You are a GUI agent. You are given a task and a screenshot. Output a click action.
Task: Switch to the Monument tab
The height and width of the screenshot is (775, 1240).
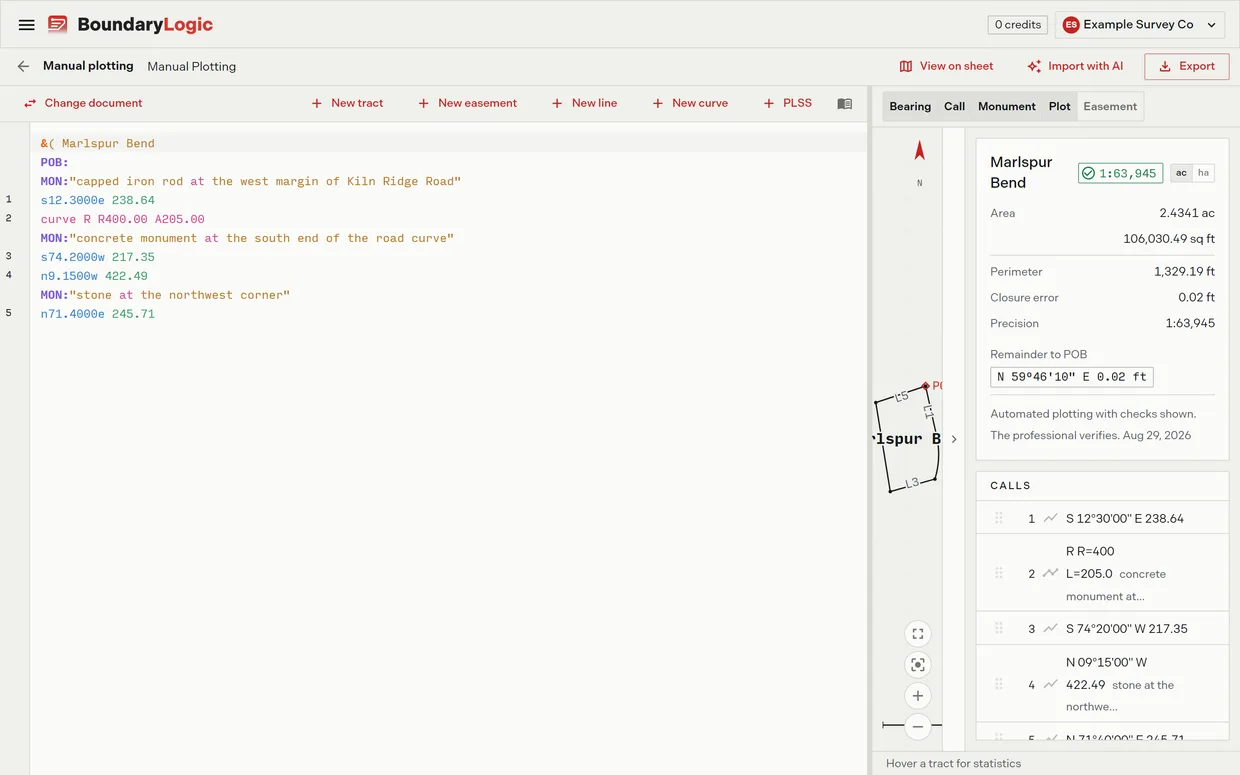coord(1007,106)
